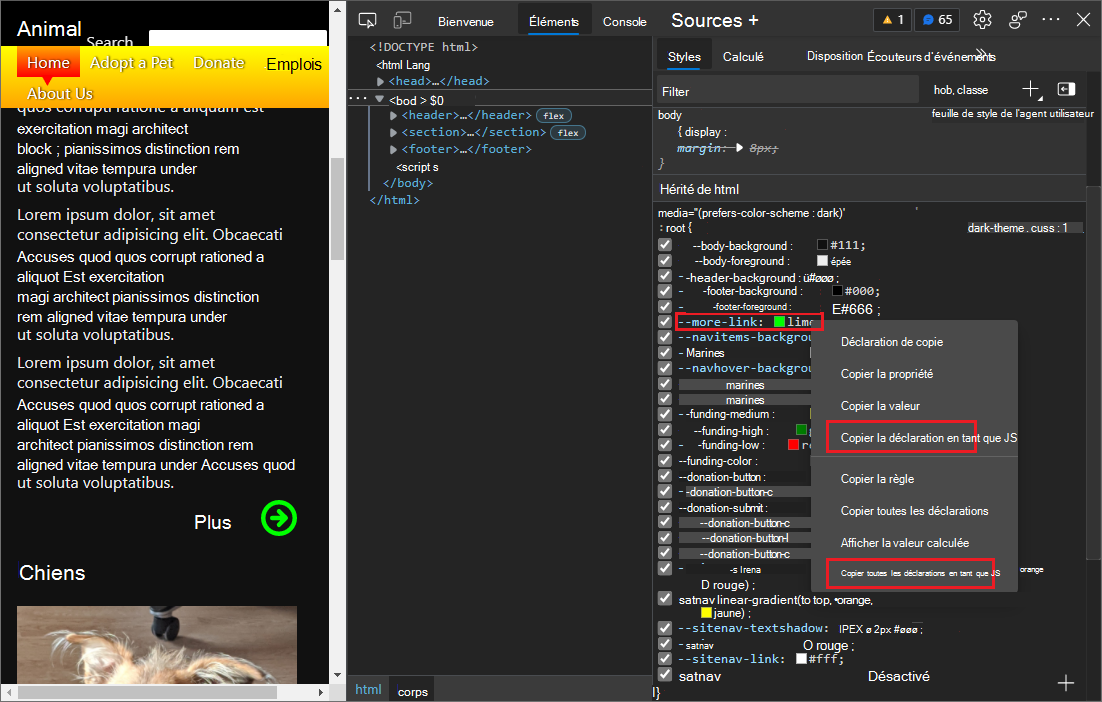Expand the margin shorthand property
Screen dimensions: 1102x702
click(x=739, y=148)
